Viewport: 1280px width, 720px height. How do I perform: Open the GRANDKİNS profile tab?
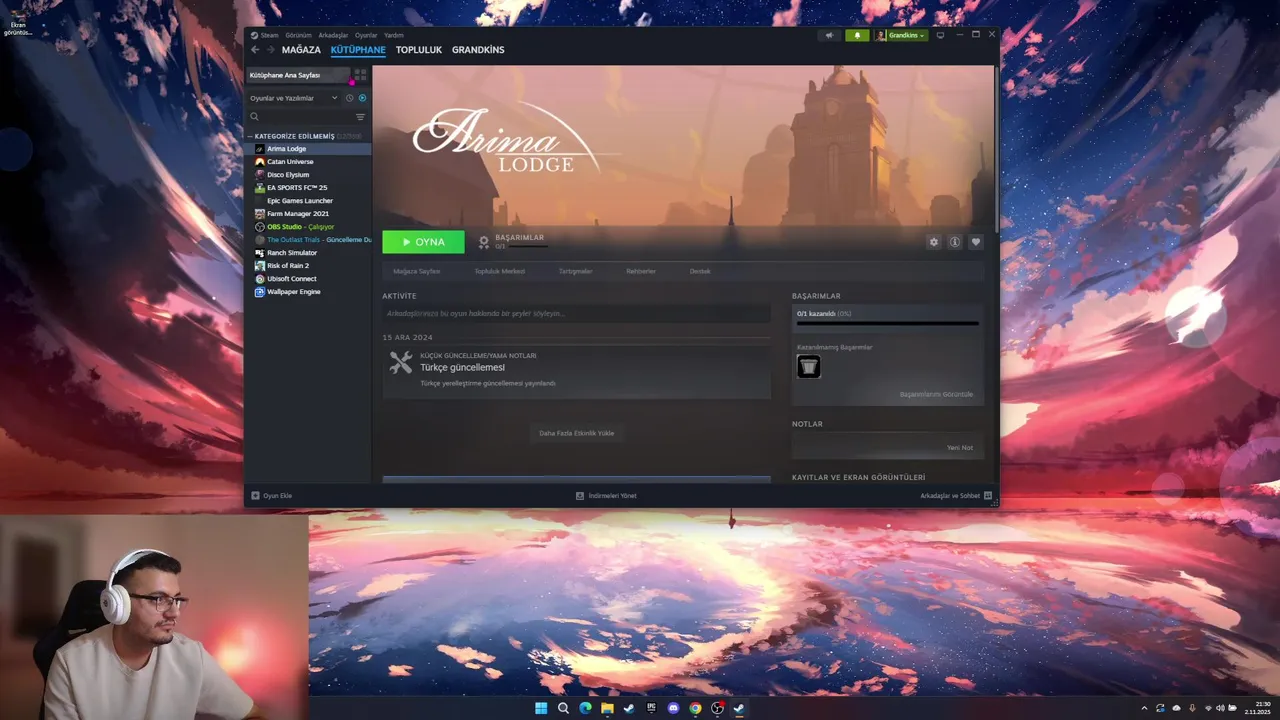478,50
